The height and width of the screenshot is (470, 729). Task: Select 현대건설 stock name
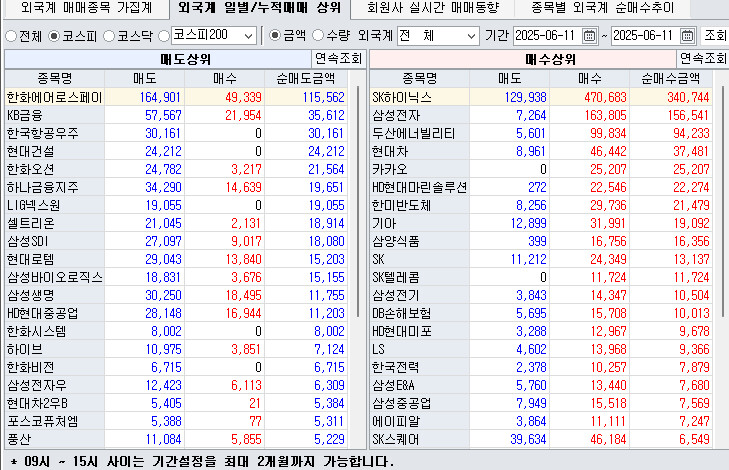point(31,151)
